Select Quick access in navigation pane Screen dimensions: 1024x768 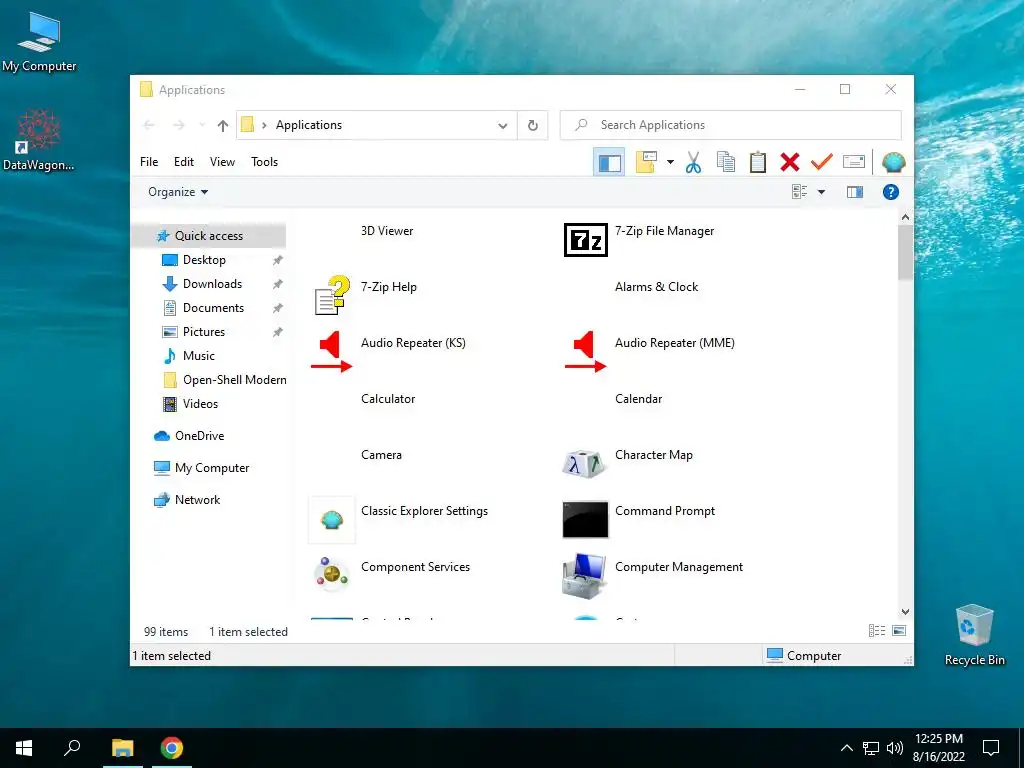click(208, 236)
